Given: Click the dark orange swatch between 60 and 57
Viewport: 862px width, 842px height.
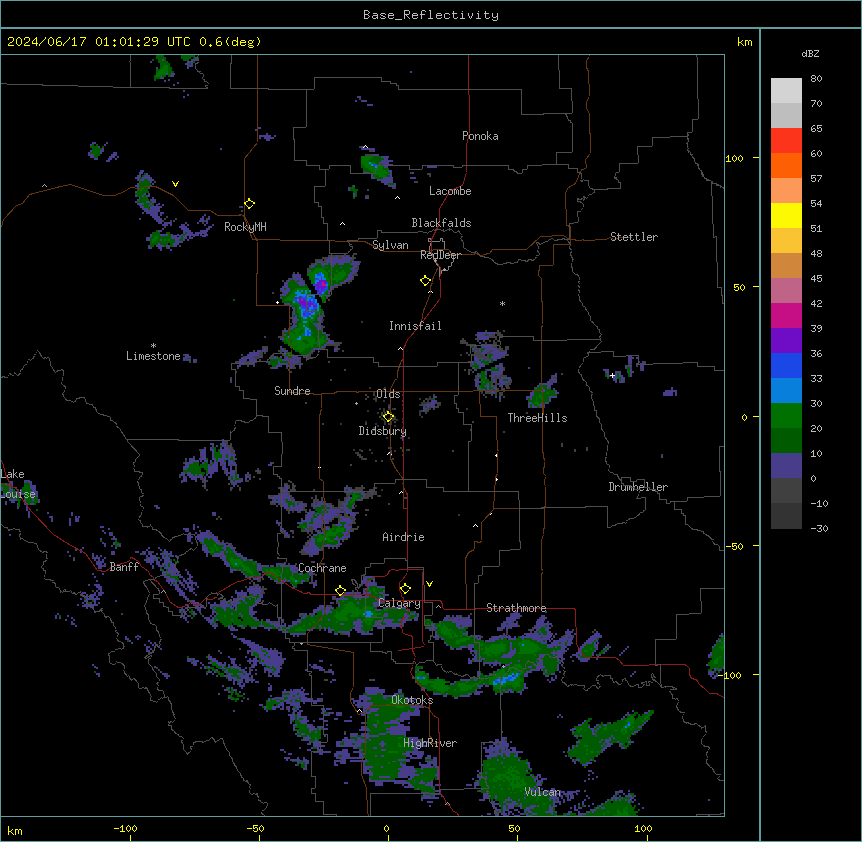Looking at the screenshot, I should 786,165.
